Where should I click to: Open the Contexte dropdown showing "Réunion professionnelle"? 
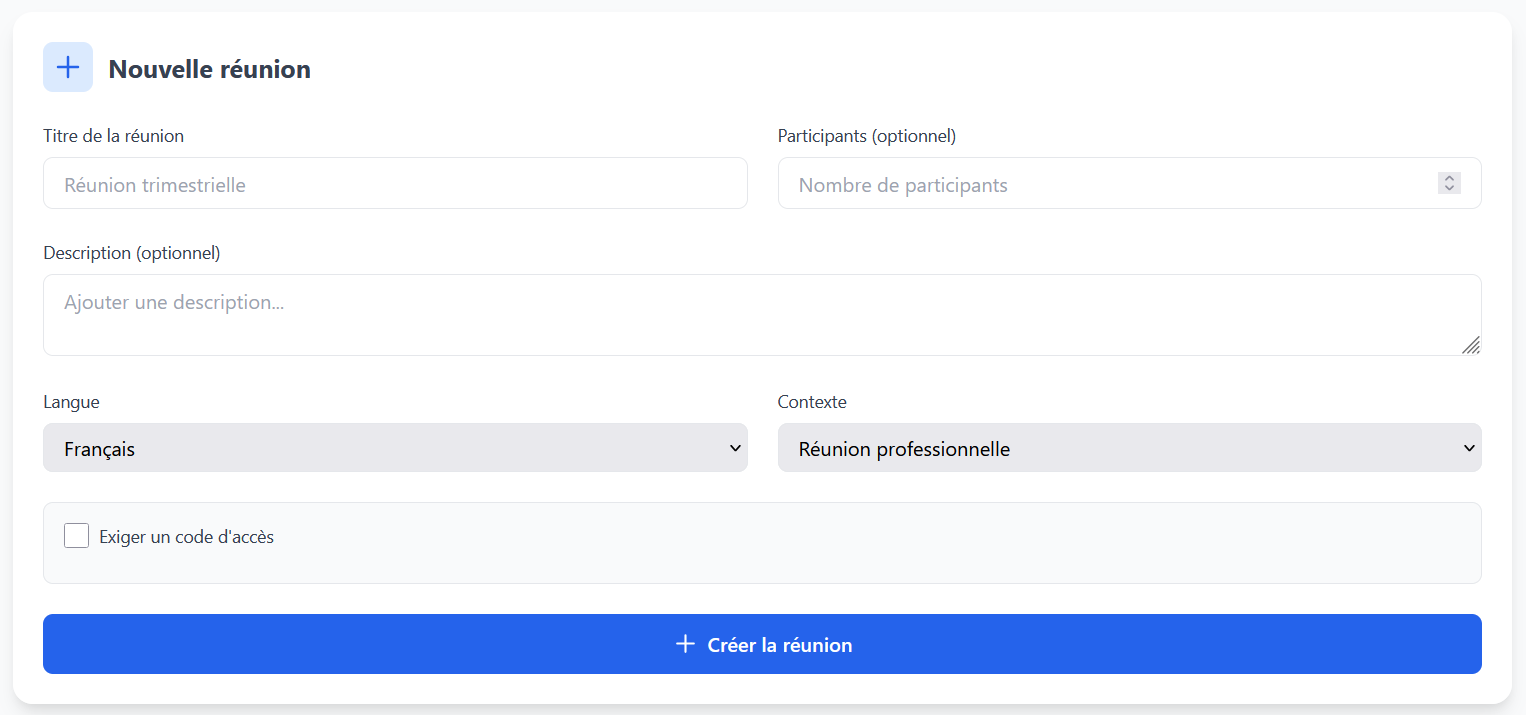(1129, 448)
